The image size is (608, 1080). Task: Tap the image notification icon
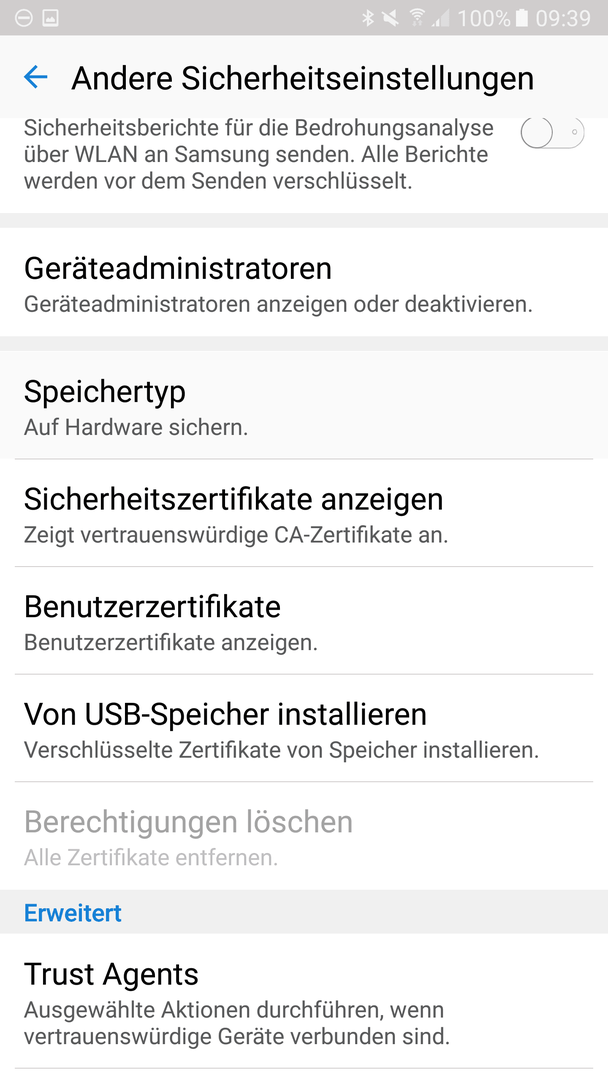point(51,19)
